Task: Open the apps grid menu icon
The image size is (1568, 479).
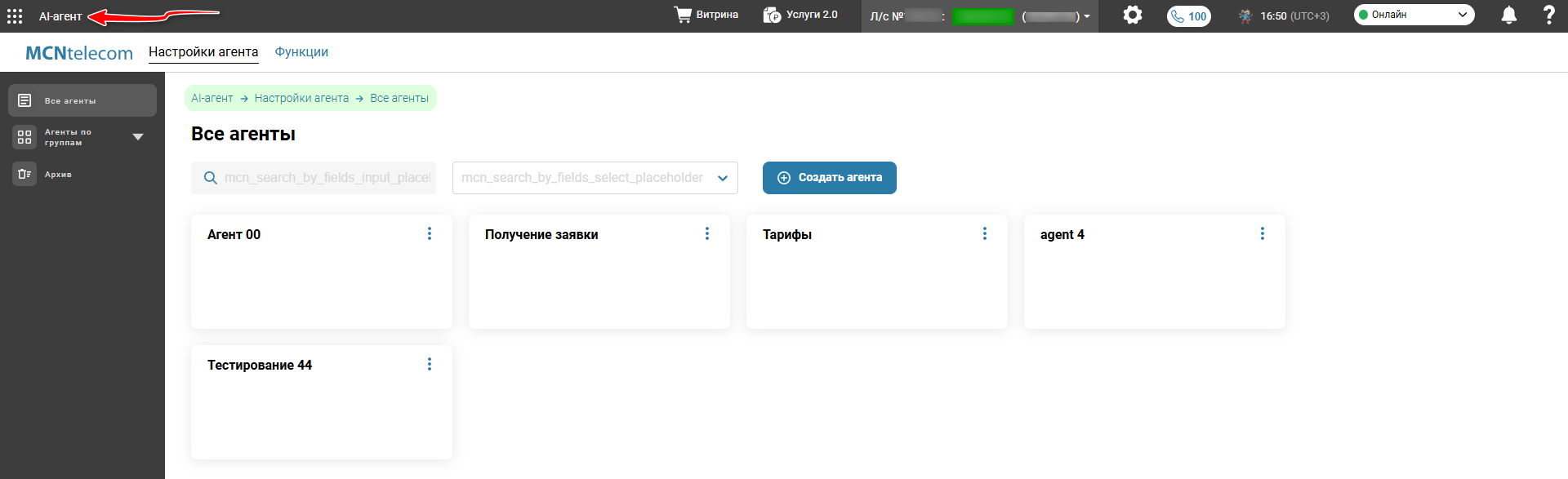Action: (15, 16)
